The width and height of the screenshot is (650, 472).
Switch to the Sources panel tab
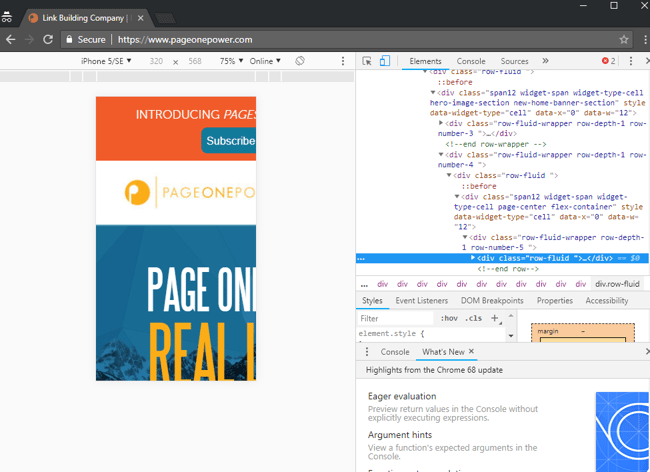(514, 61)
